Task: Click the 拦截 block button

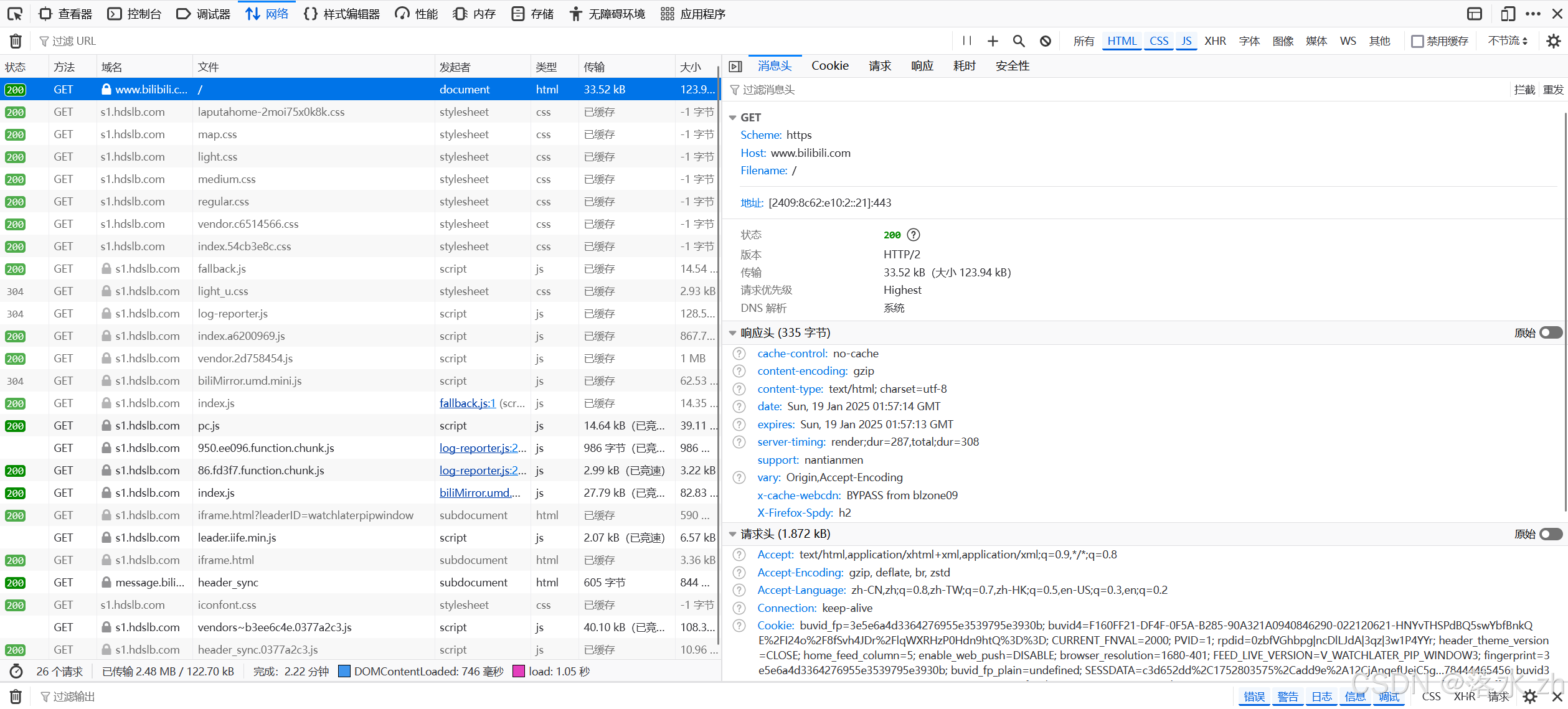Action: click(1524, 90)
